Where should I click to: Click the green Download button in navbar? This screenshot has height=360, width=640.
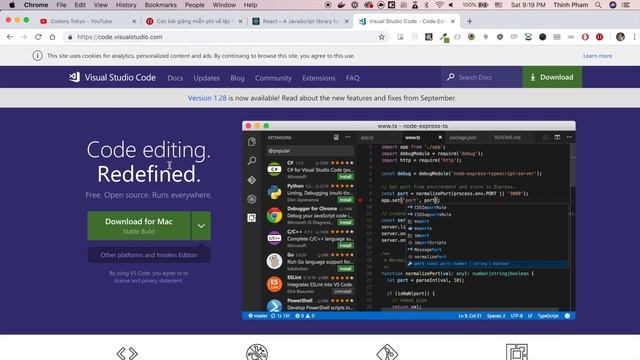(552, 77)
